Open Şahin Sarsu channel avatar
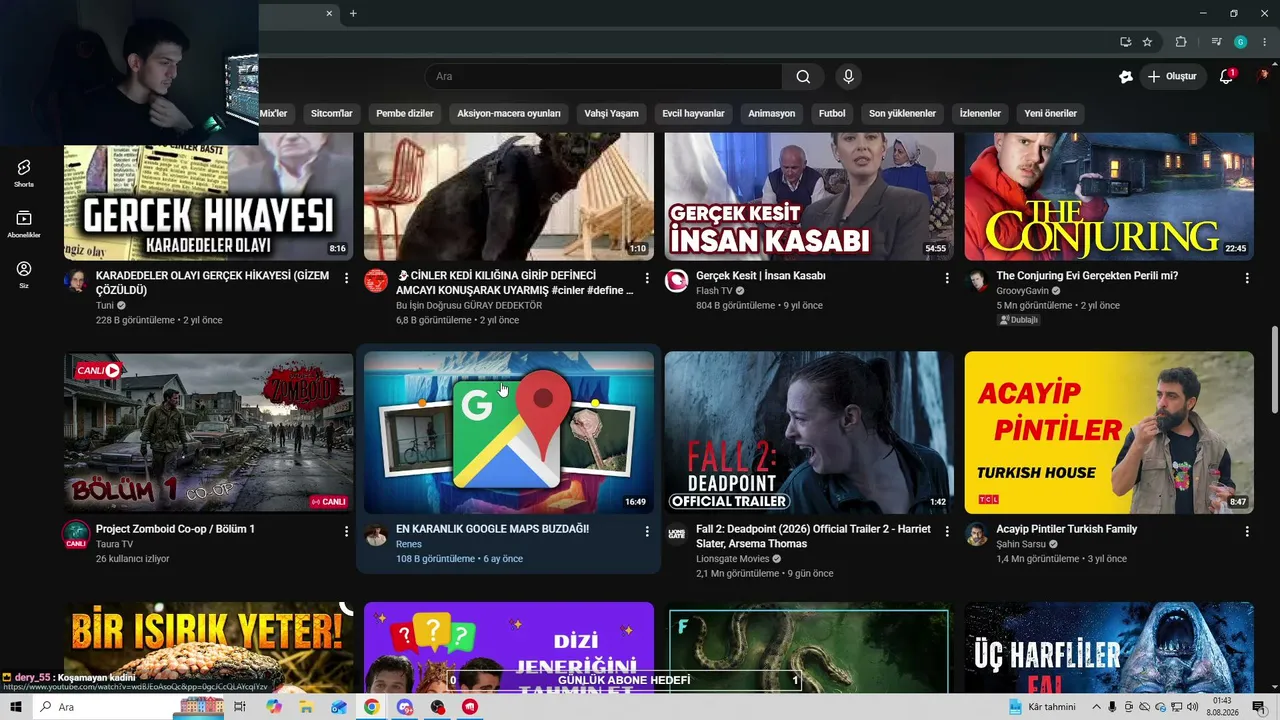 pyautogui.click(x=976, y=534)
